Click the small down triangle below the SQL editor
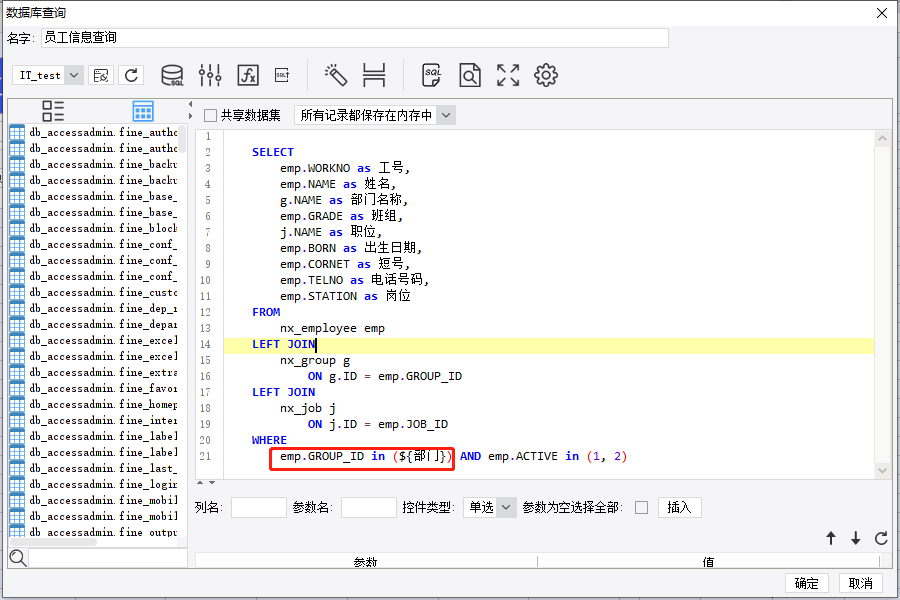 point(212,482)
